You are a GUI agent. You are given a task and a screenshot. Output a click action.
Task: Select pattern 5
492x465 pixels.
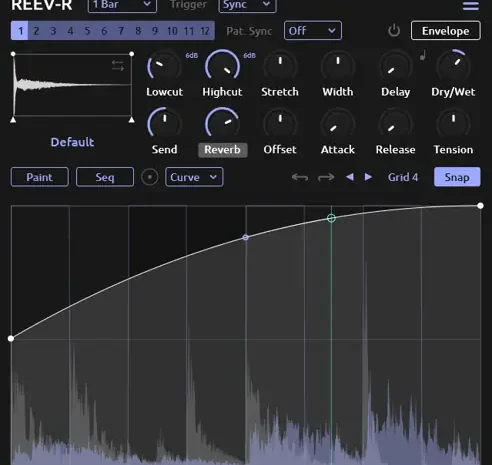tap(87, 31)
